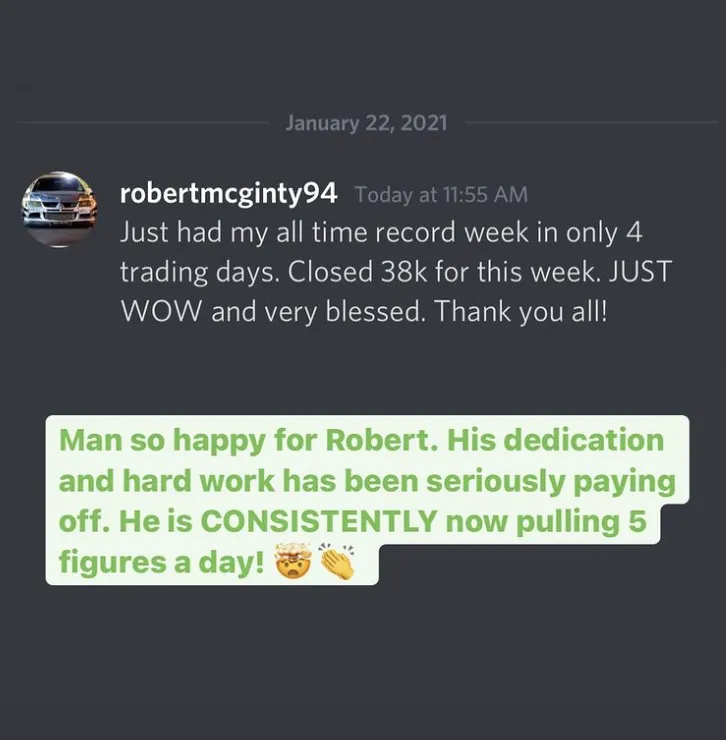Tap caption line 'Man so happy for Robert'
The width and height of the screenshot is (726, 740).
click(x=248, y=441)
